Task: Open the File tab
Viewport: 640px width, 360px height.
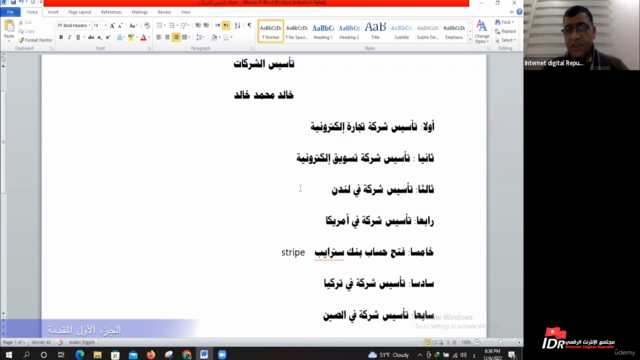Action: [10, 12]
